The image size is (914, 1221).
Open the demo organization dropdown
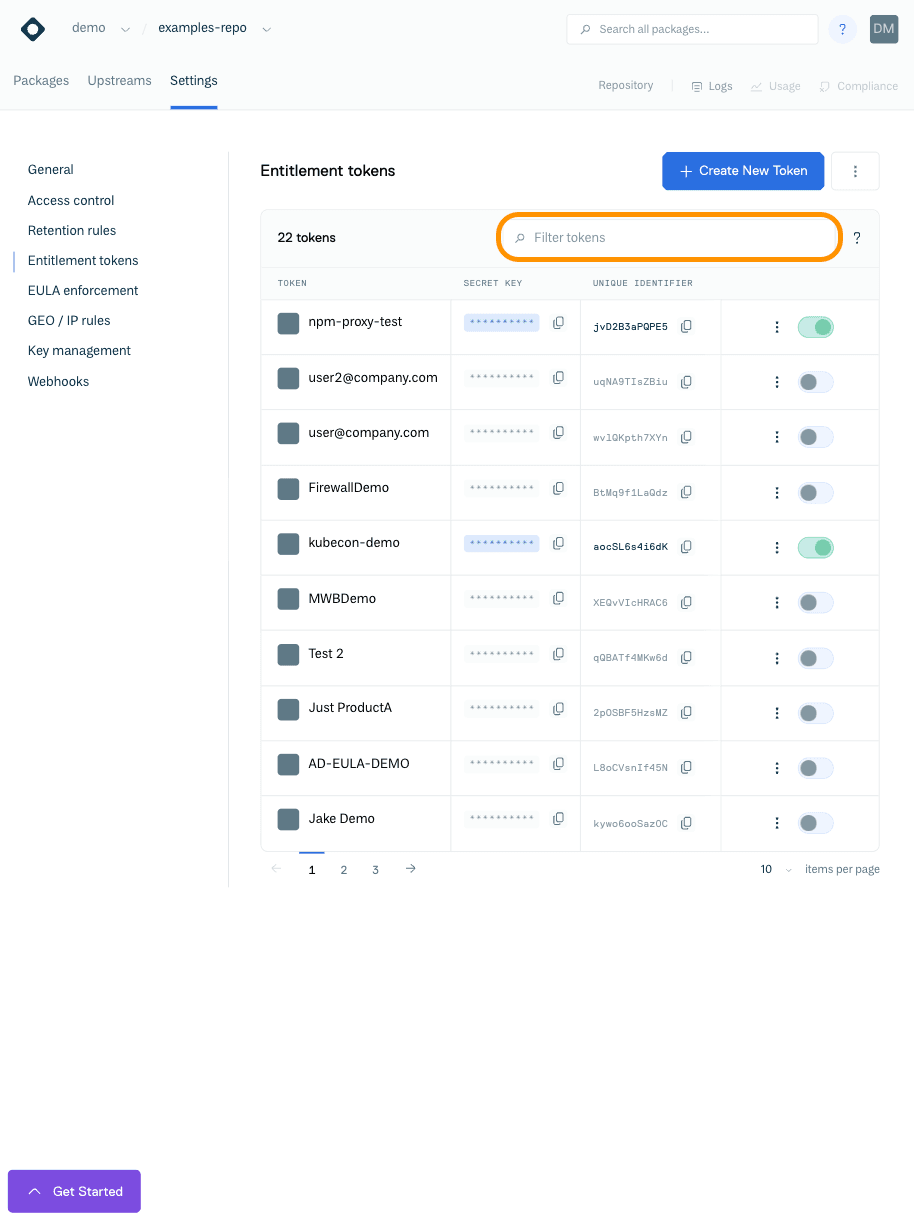[x=125, y=28]
